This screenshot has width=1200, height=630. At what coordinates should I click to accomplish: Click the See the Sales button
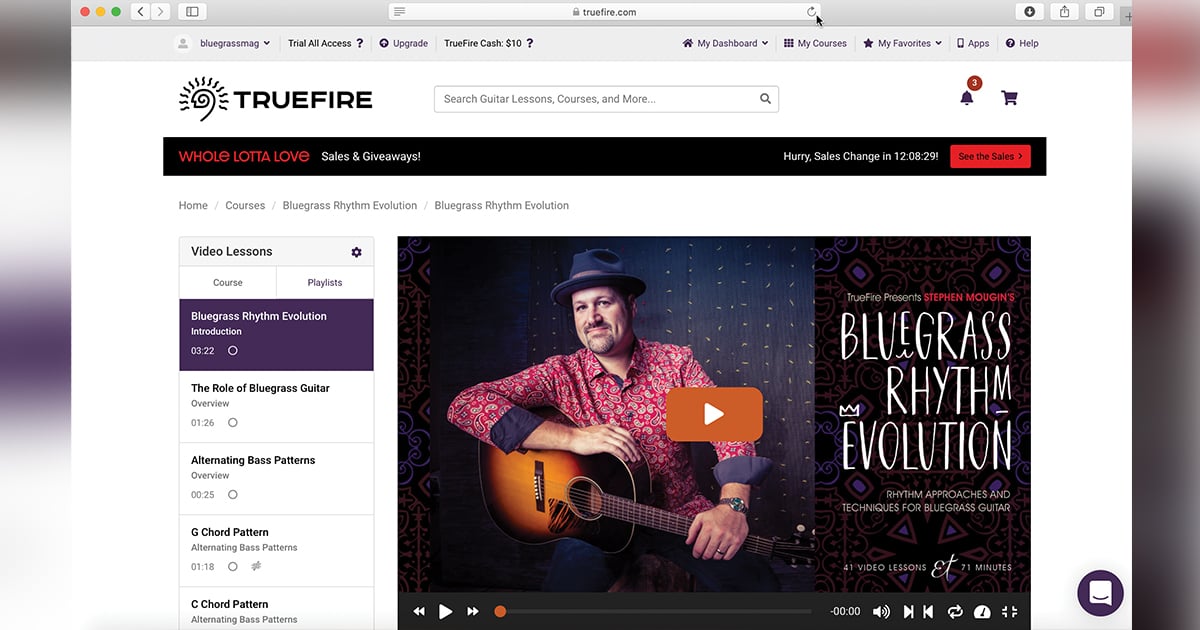tap(990, 156)
